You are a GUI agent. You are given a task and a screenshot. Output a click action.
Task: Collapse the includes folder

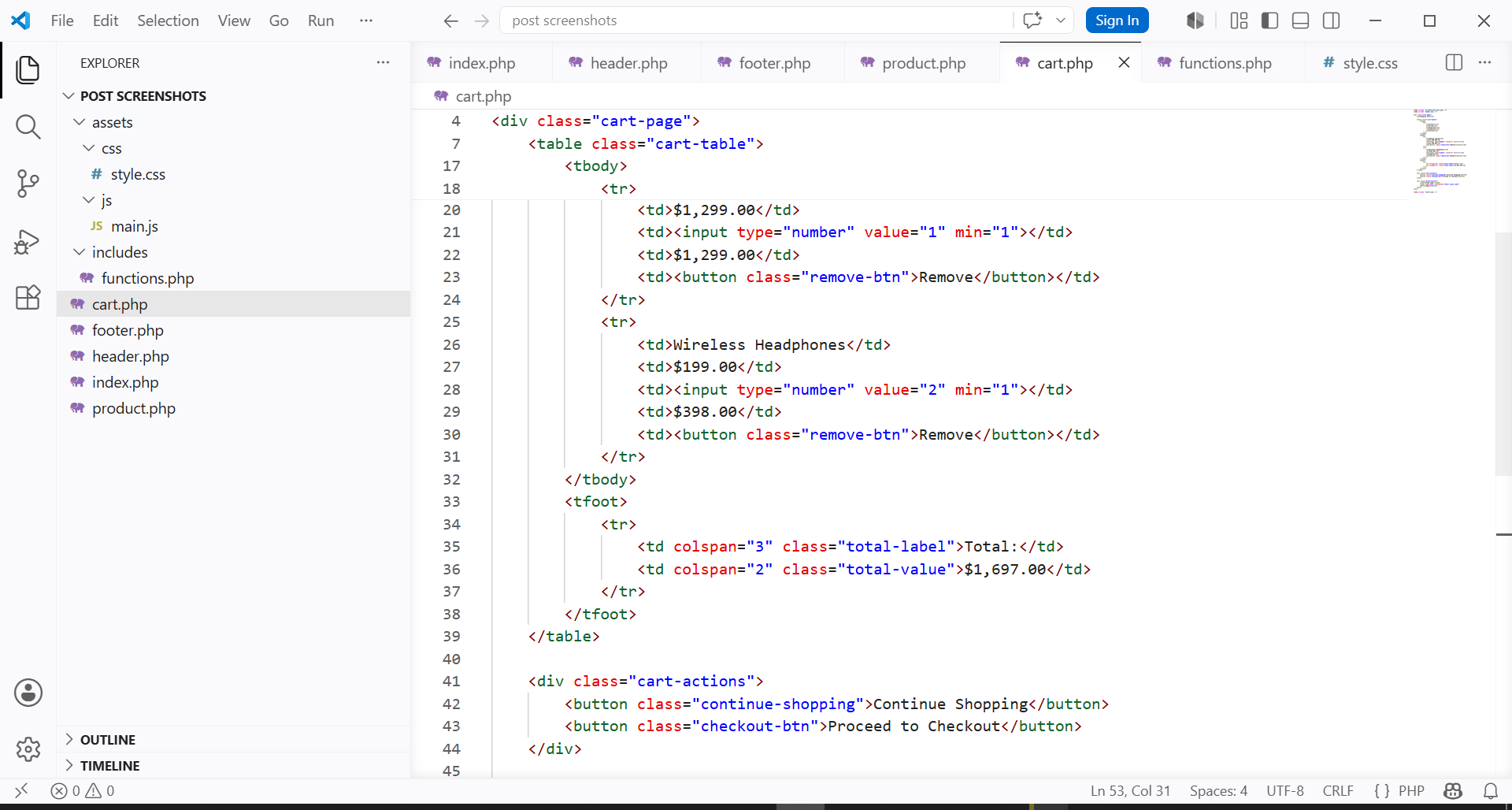point(79,252)
